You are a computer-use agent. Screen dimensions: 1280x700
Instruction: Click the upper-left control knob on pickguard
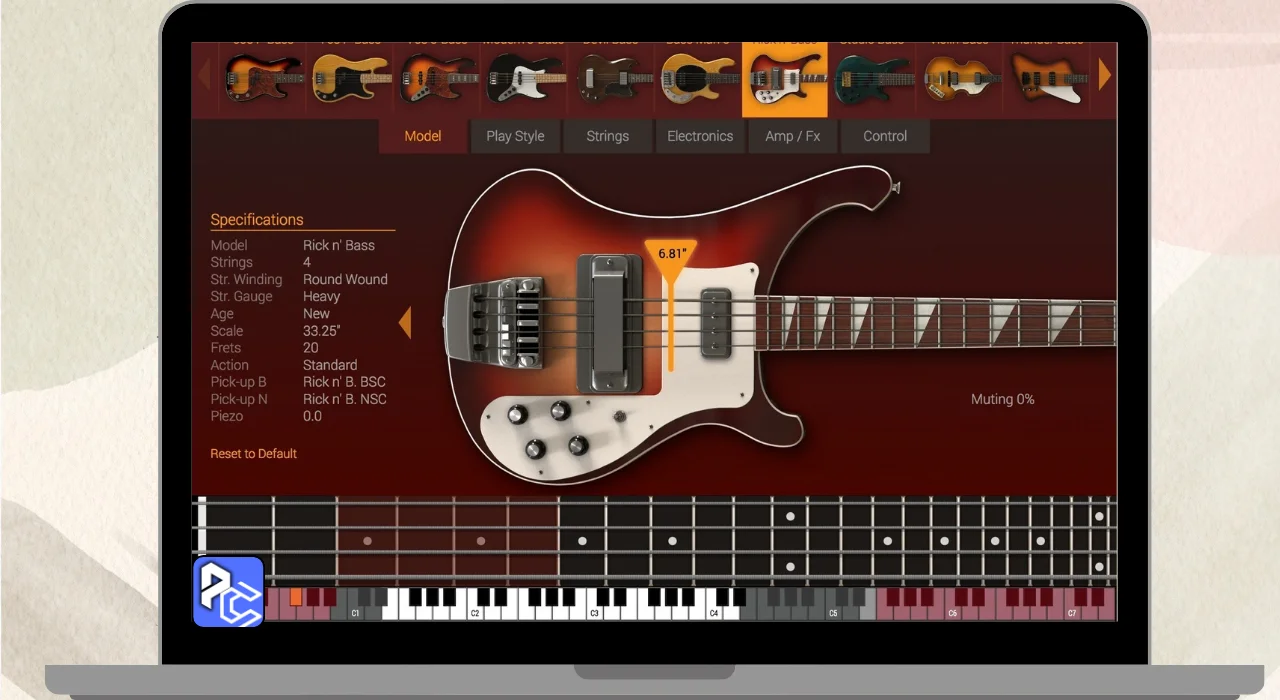(x=517, y=415)
